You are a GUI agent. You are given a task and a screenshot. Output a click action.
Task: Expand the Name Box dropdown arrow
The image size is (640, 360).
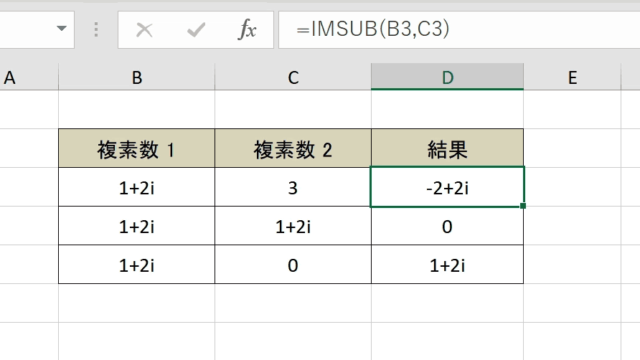[x=62, y=29]
